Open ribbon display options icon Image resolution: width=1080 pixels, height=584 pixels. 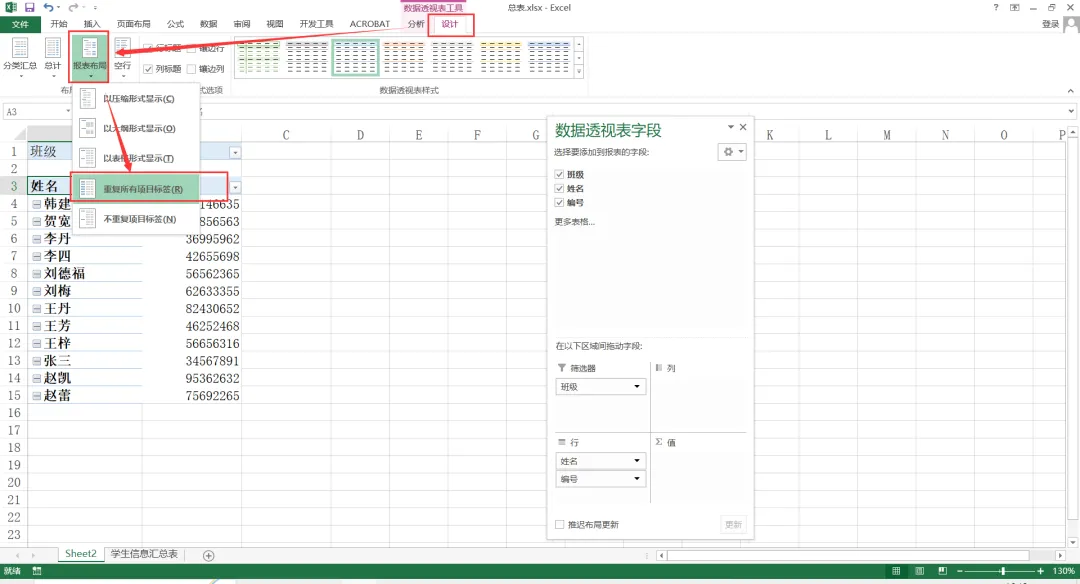click(x=1015, y=8)
